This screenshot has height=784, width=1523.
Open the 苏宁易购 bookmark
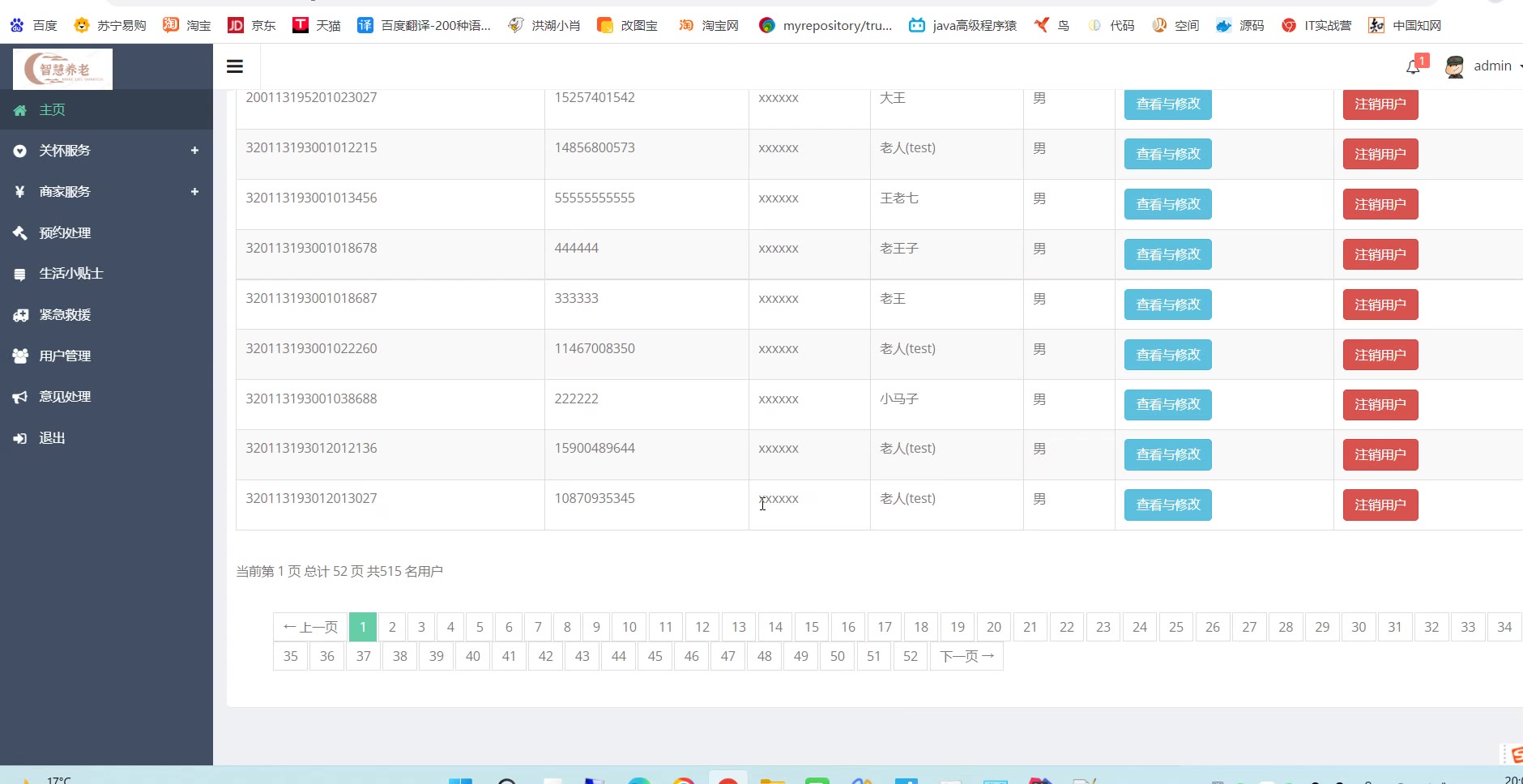(x=109, y=25)
